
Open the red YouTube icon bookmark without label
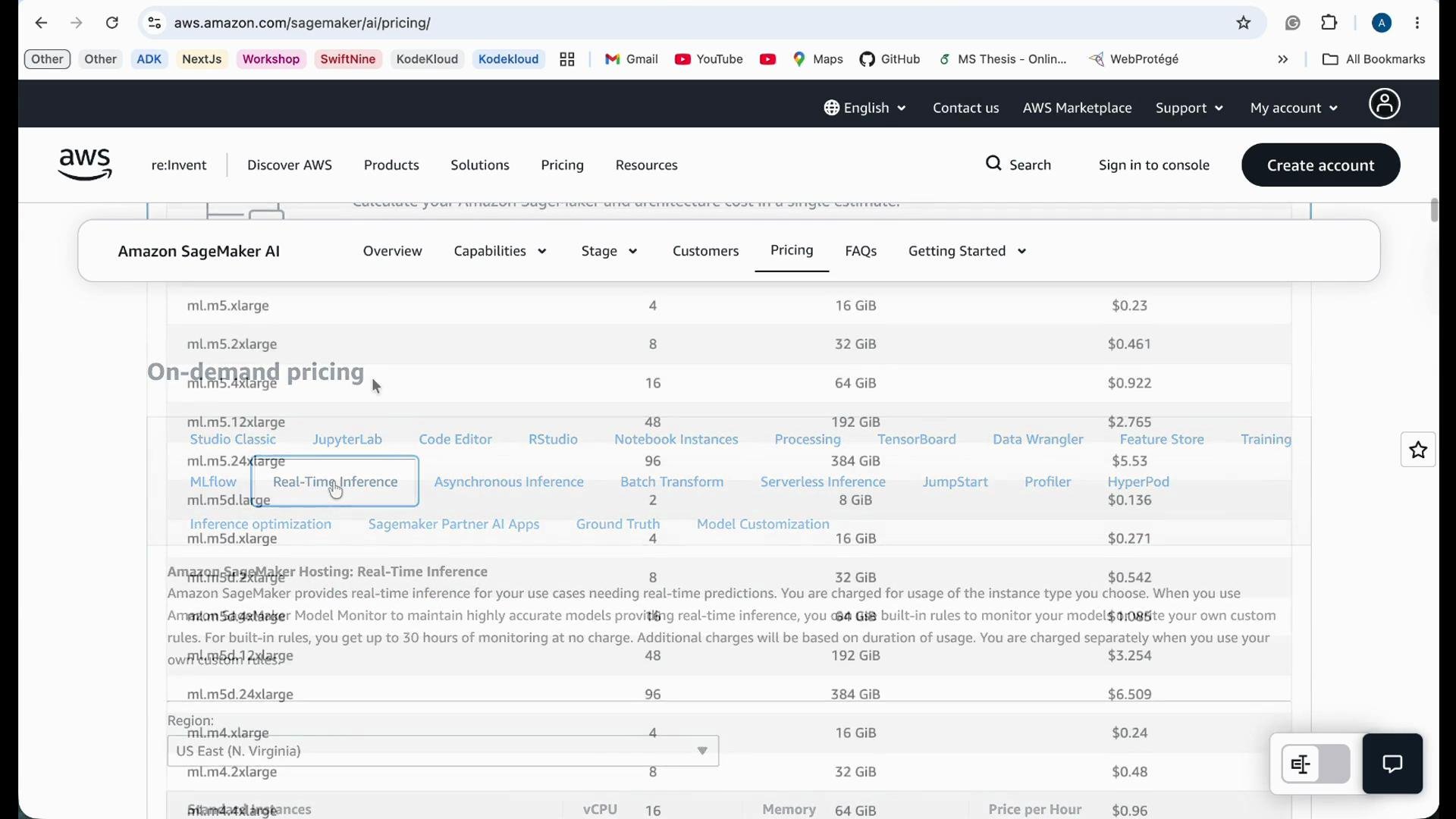768,60
